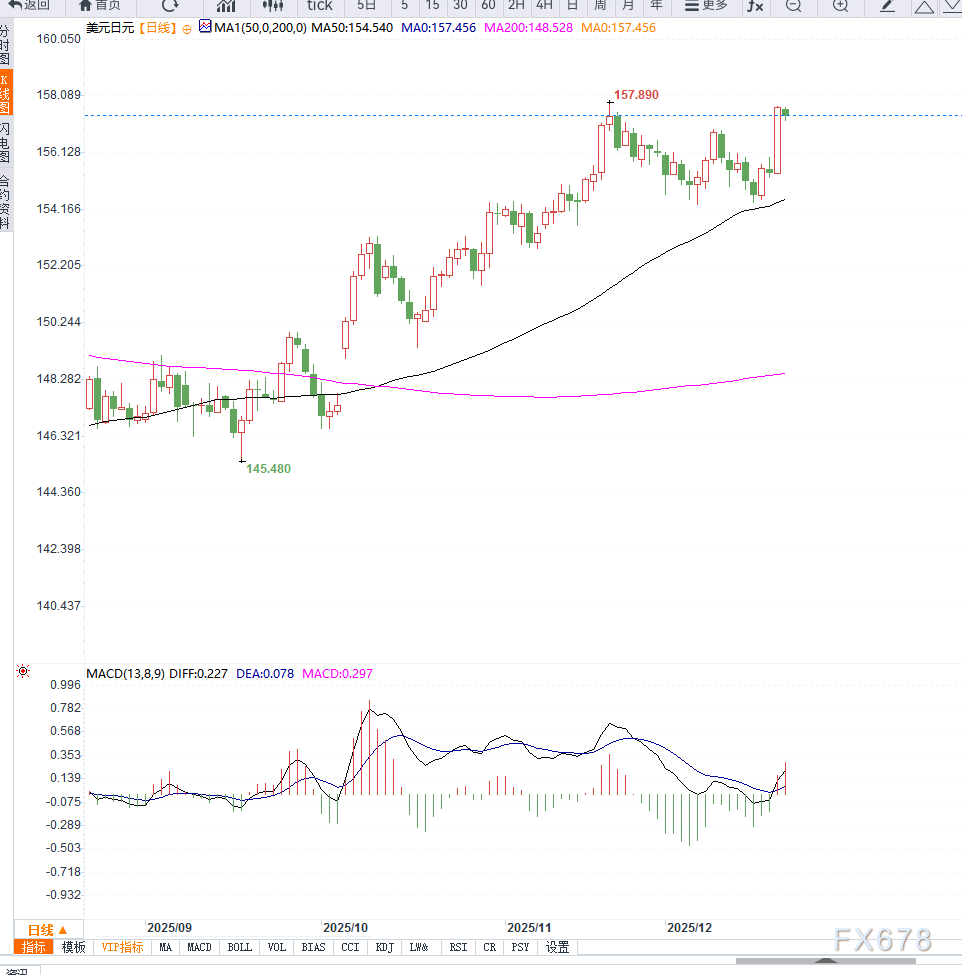Click the fx formula icon

pyautogui.click(x=756, y=6)
